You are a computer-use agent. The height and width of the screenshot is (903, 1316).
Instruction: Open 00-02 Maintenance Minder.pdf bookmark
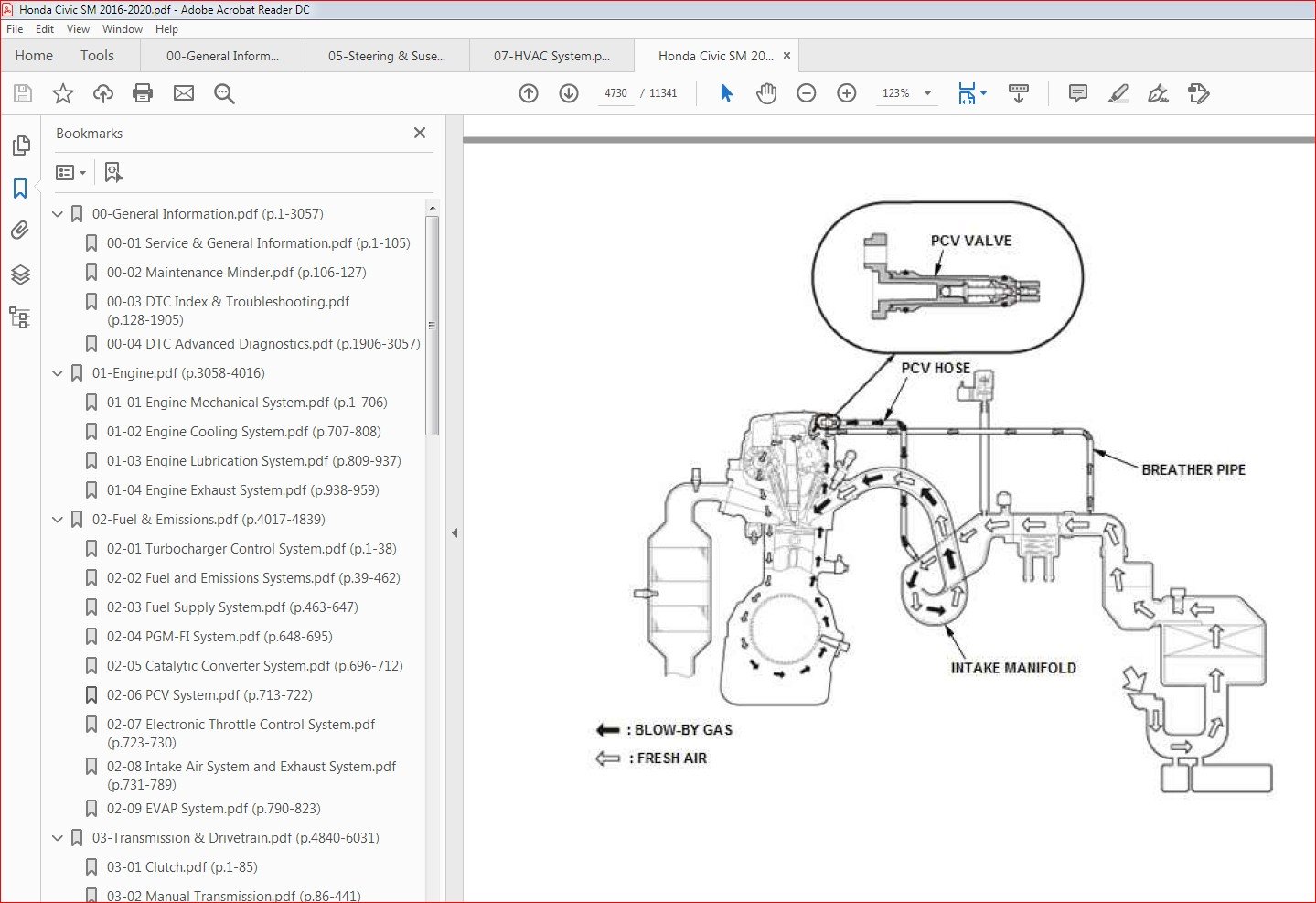[x=237, y=273]
